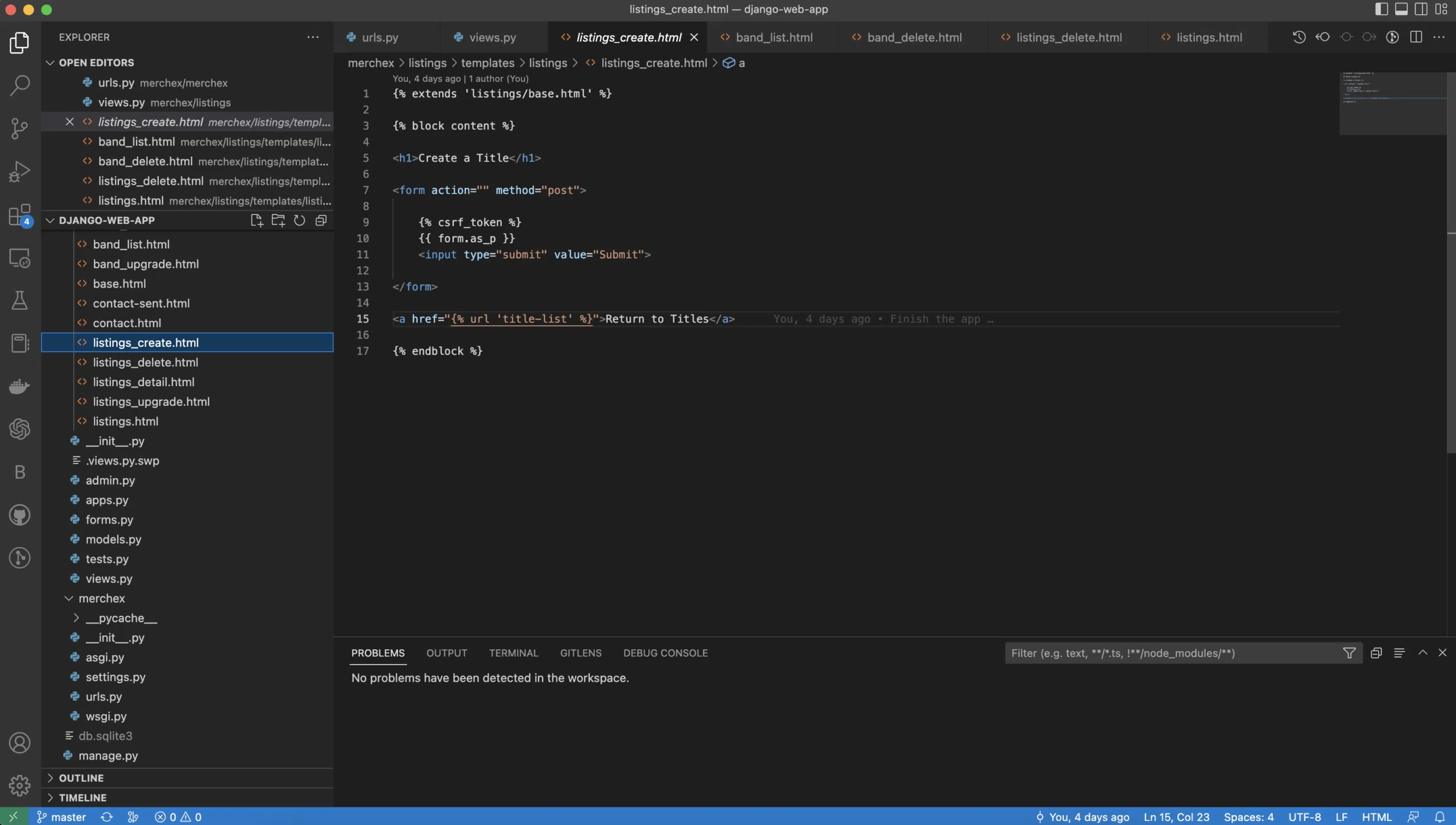This screenshot has width=1456, height=825.
Task: Toggle primary side bar visibility
Action: click(1381, 9)
